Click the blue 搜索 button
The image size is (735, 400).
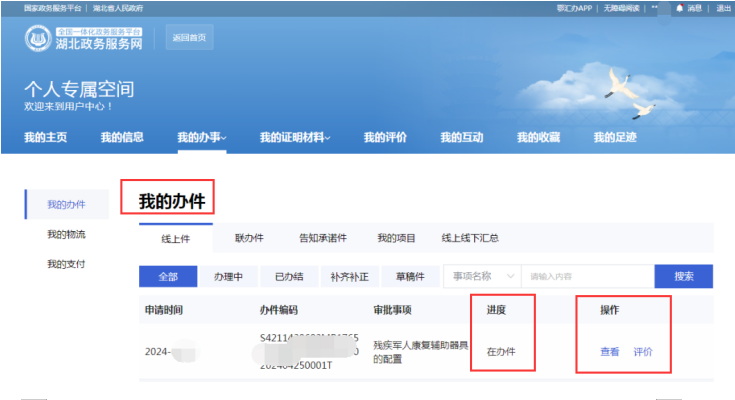coord(683,276)
